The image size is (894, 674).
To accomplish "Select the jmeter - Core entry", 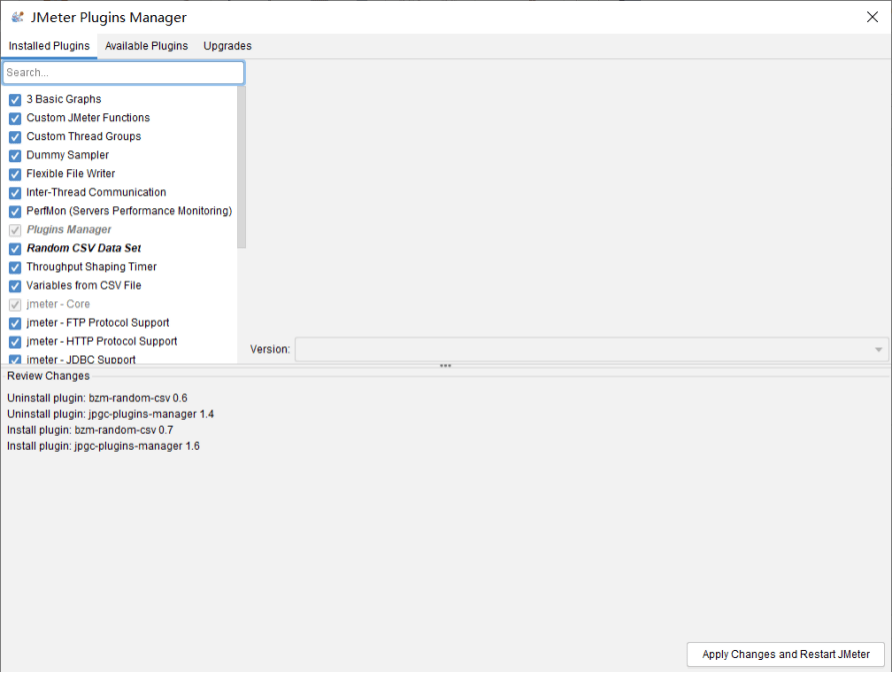I will 58,304.
